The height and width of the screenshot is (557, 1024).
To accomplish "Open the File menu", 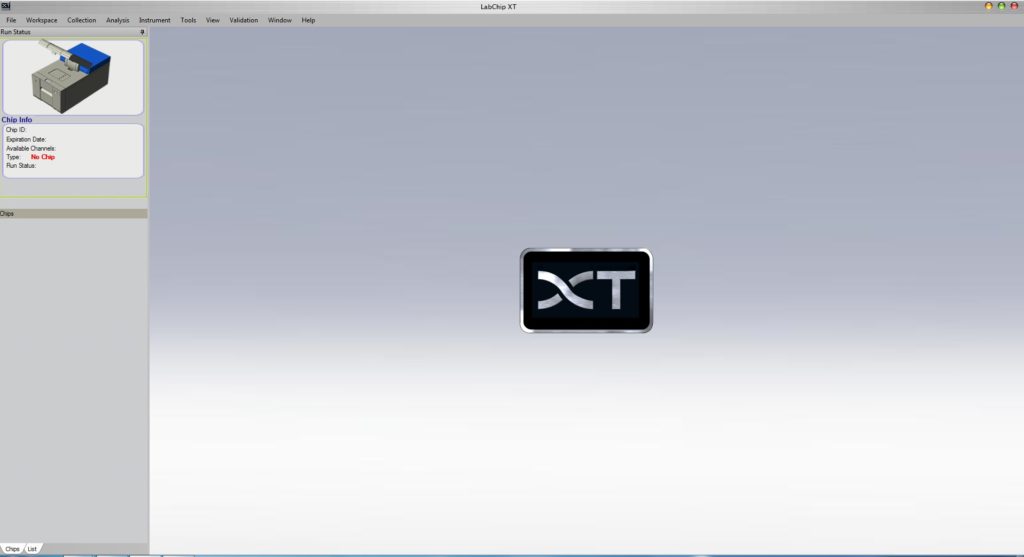I will (x=11, y=20).
